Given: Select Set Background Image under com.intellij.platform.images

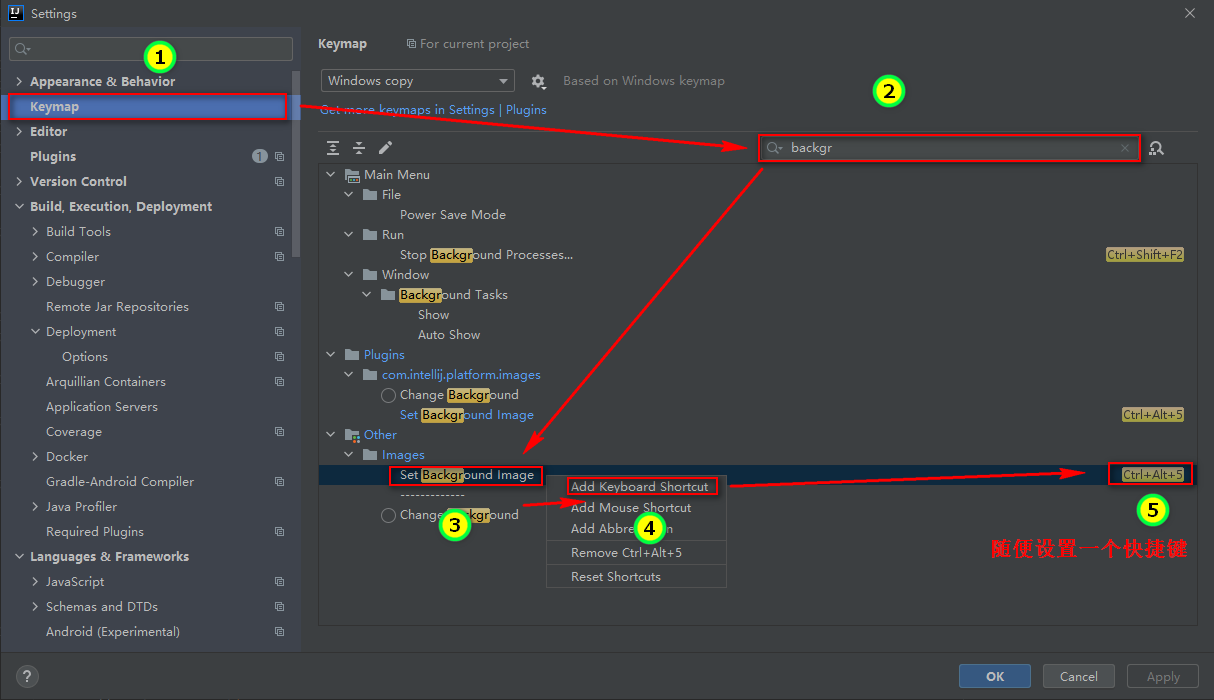Looking at the screenshot, I should coord(467,415).
